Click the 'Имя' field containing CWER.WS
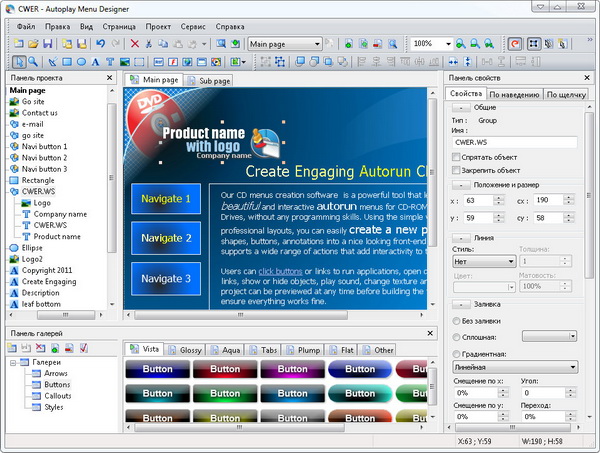This screenshot has width=600, height=453. point(515,142)
